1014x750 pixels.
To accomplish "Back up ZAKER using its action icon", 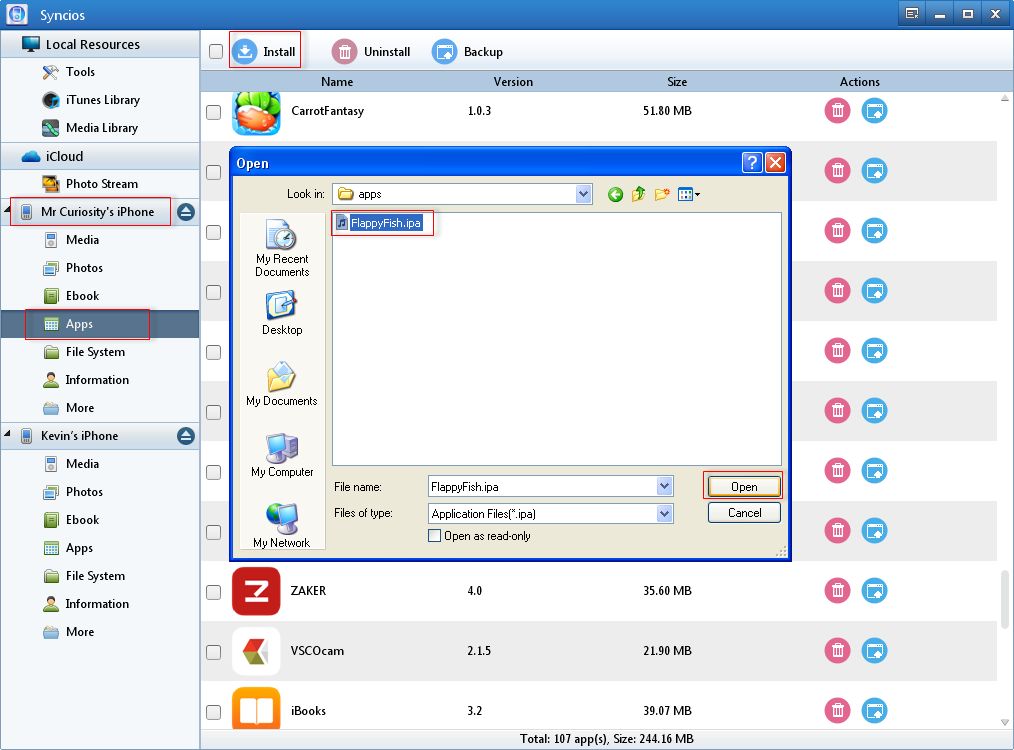I will [874, 590].
